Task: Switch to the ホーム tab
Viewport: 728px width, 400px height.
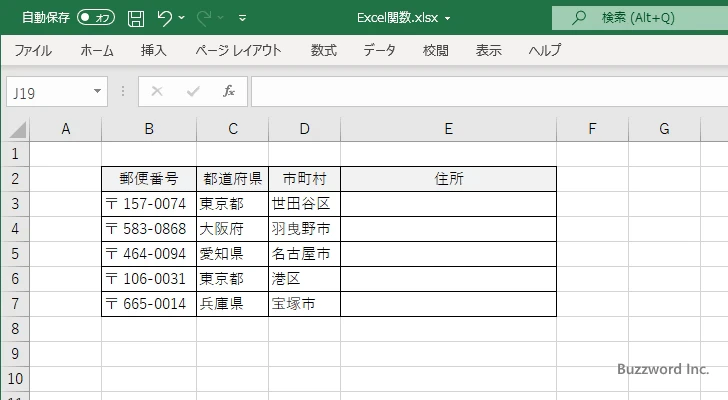Action: [x=97, y=50]
